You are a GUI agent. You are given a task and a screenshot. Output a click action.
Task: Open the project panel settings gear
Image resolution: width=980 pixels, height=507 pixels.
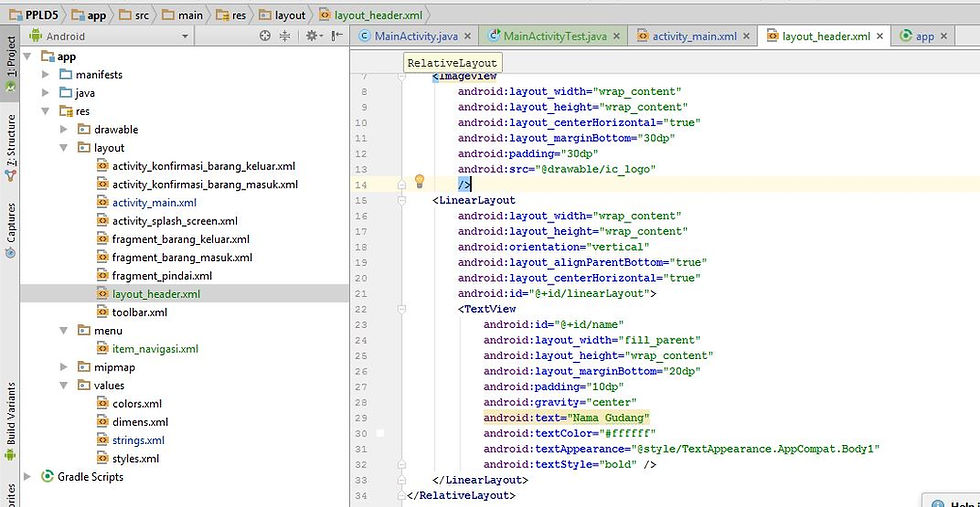click(312, 36)
